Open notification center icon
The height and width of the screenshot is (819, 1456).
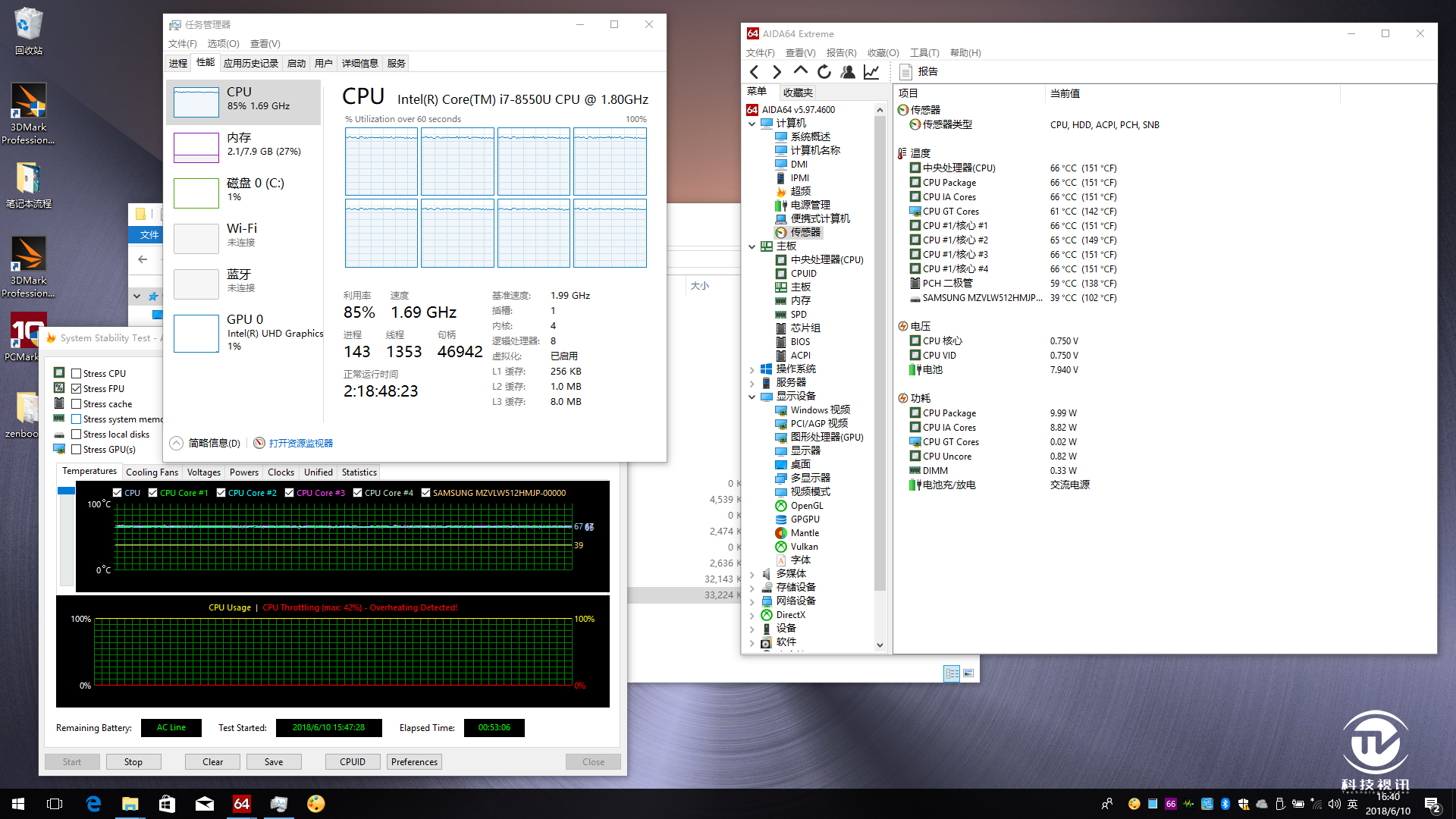click(1433, 805)
